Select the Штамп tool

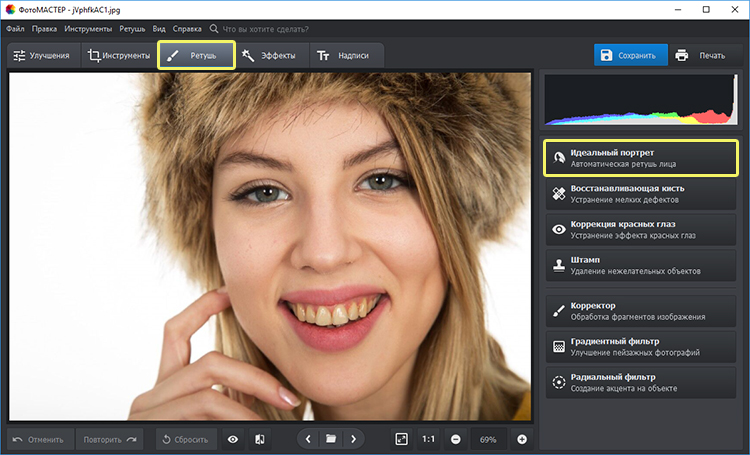click(640, 266)
